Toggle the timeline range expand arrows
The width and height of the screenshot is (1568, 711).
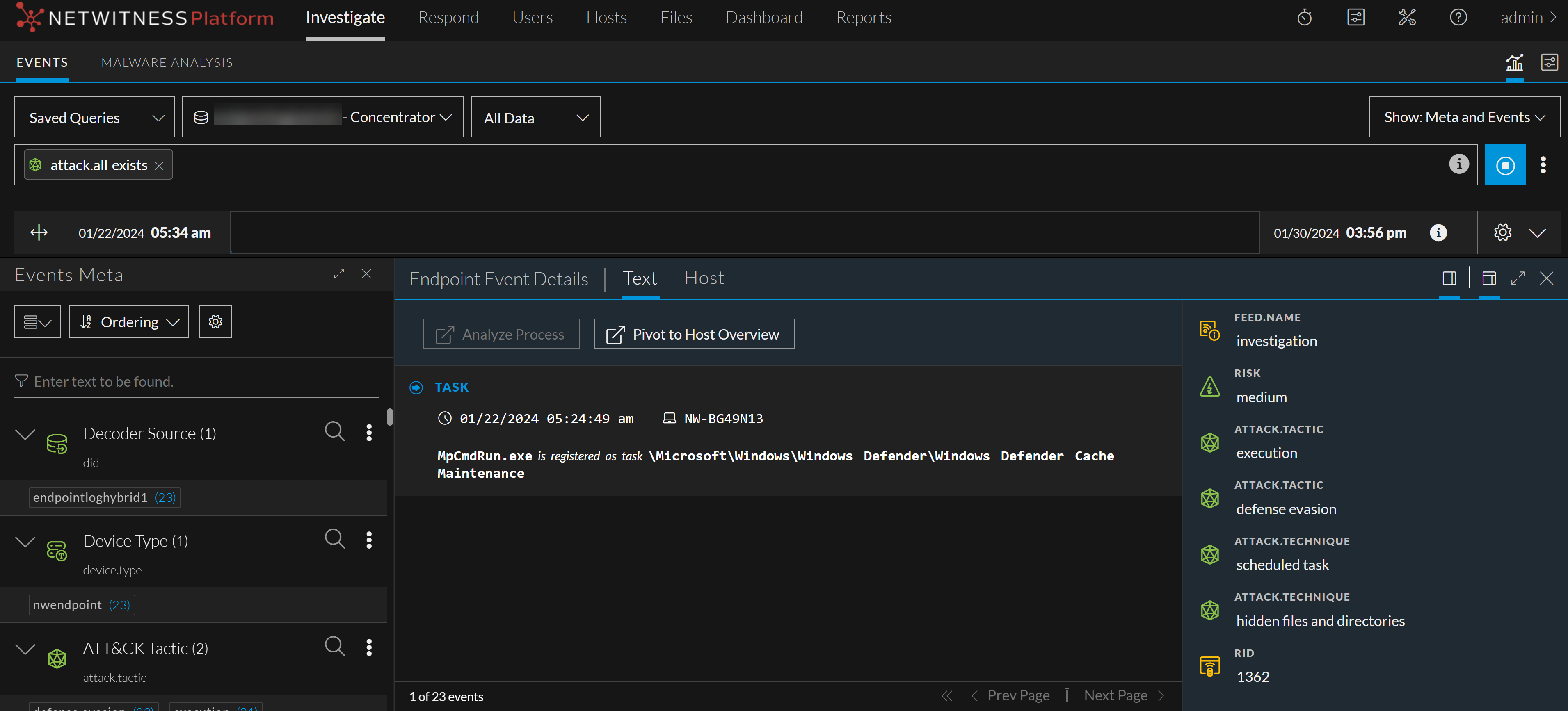click(x=39, y=232)
